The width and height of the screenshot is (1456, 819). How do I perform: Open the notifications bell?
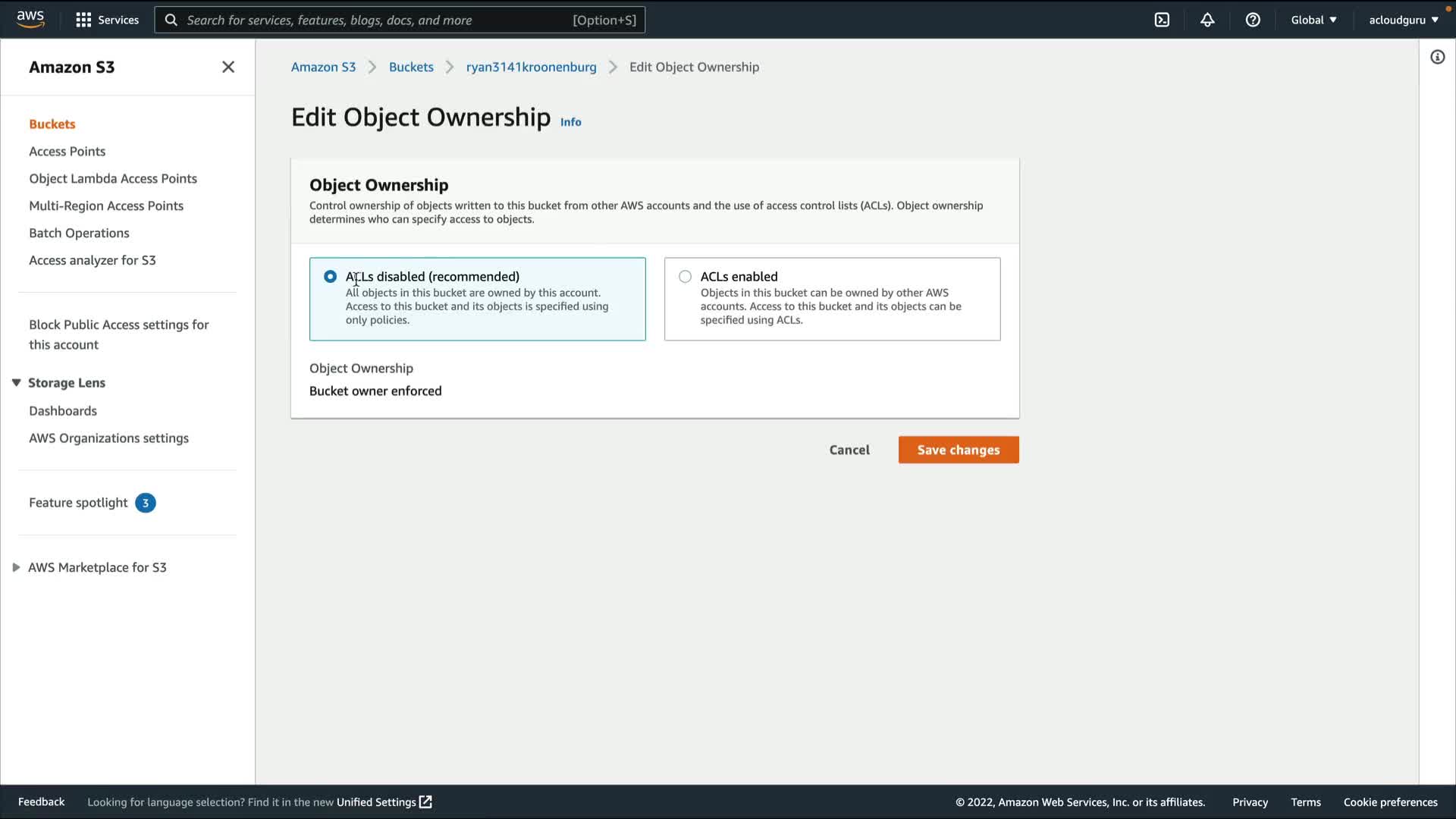point(1207,20)
